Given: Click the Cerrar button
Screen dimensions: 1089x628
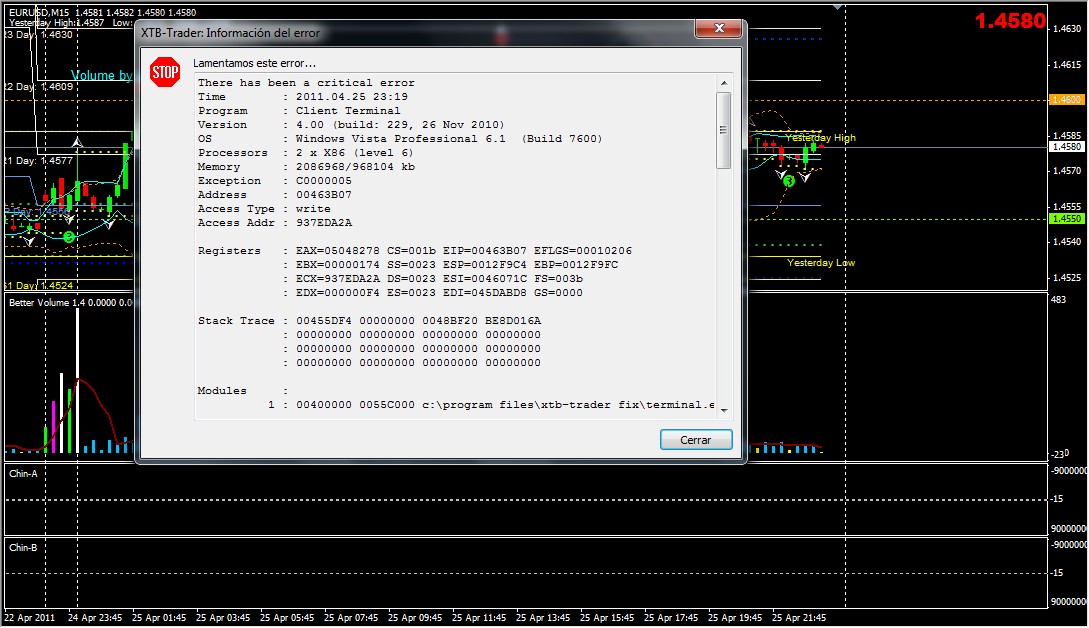Looking at the screenshot, I should 696,440.
